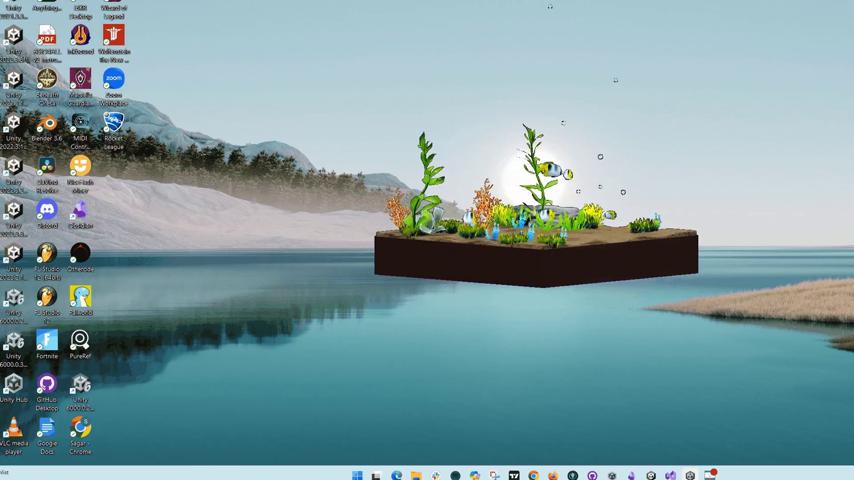
Task: Click the Windows Start button
Action: 357,475
